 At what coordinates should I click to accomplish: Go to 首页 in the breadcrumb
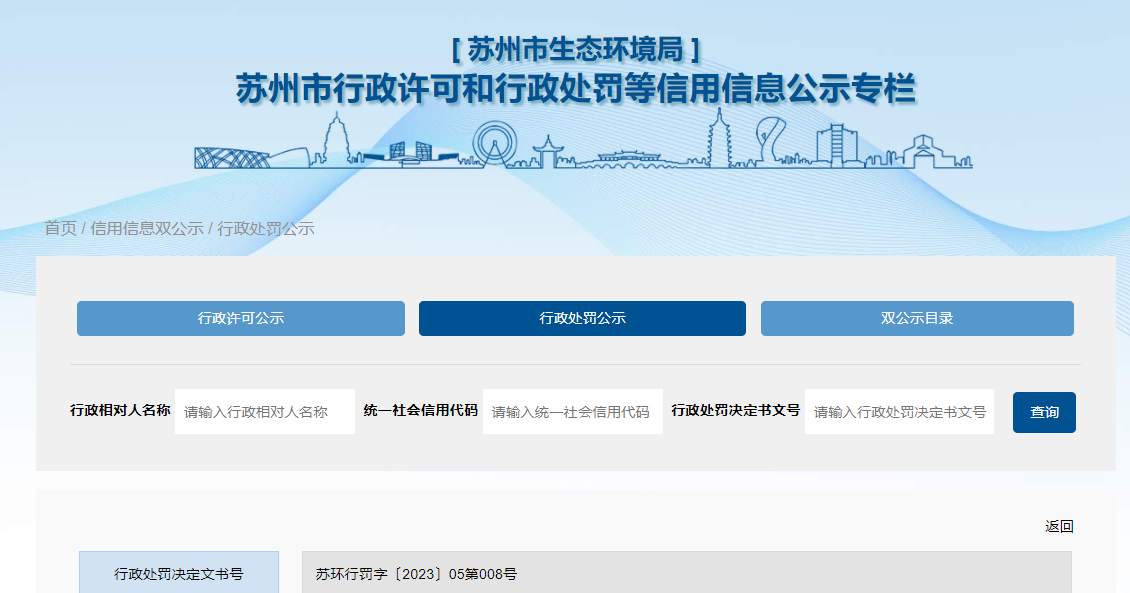click(61, 228)
